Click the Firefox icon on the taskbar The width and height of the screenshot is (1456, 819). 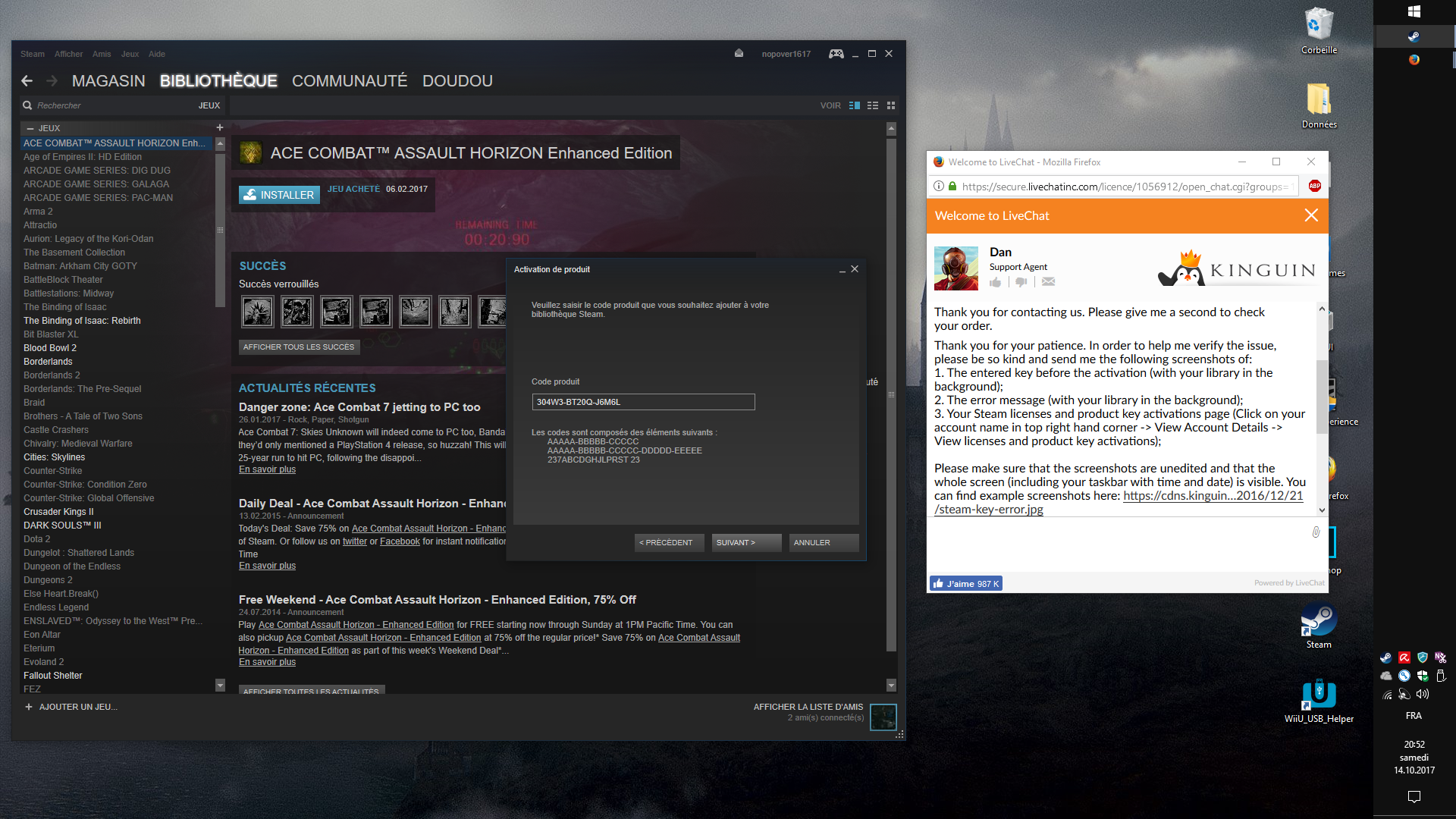pyautogui.click(x=1414, y=60)
